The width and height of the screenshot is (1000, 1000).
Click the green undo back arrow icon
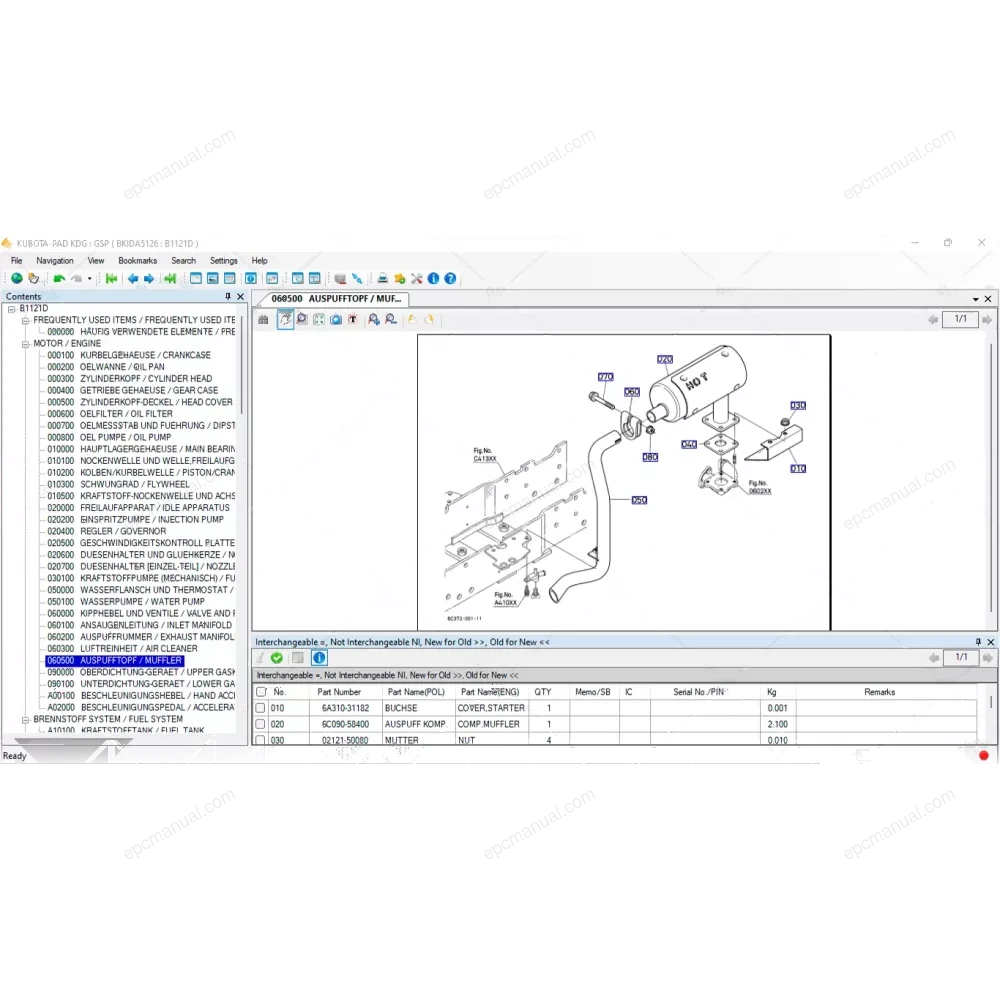59,279
